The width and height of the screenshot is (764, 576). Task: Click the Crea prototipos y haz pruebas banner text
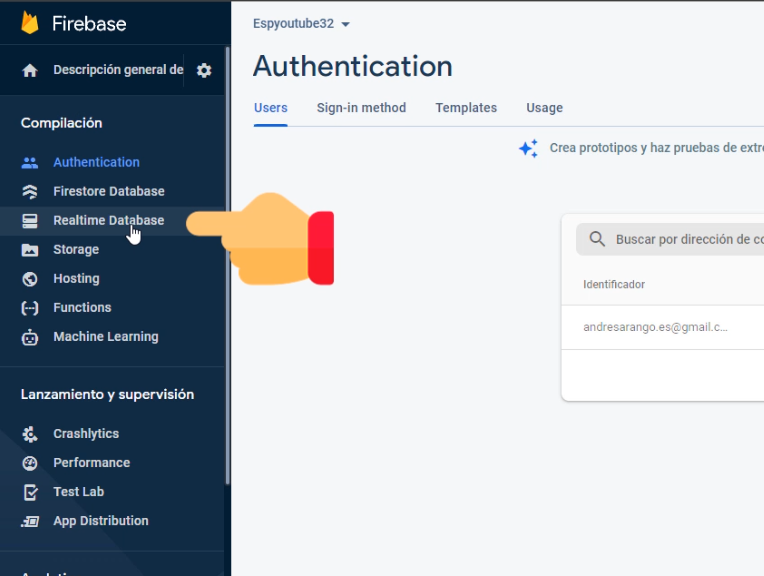tap(656, 148)
